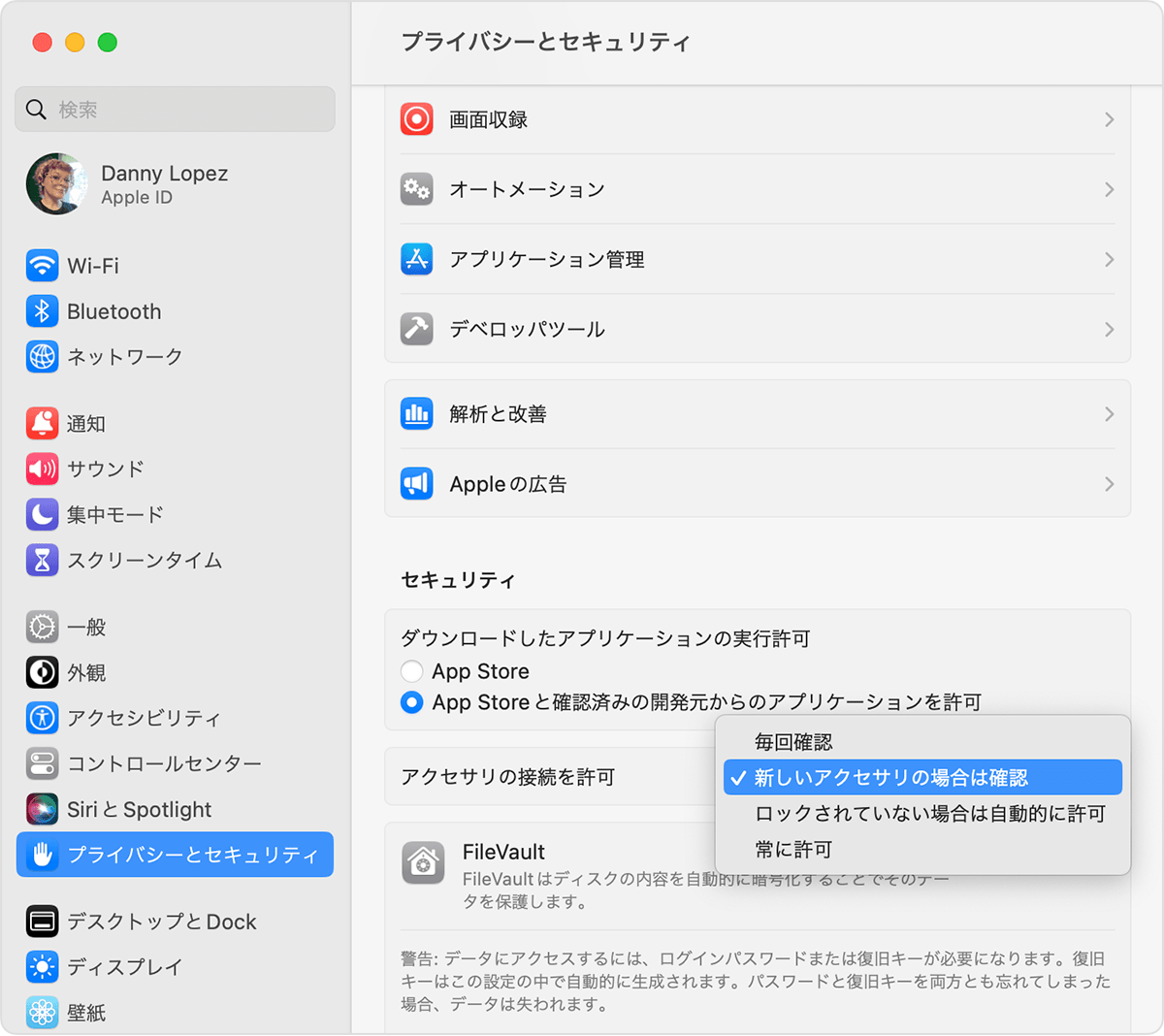The width and height of the screenshot is (1164, 1036).
Task: Choose 常に許可 from the popup menu
Action: tap(922, 850)
